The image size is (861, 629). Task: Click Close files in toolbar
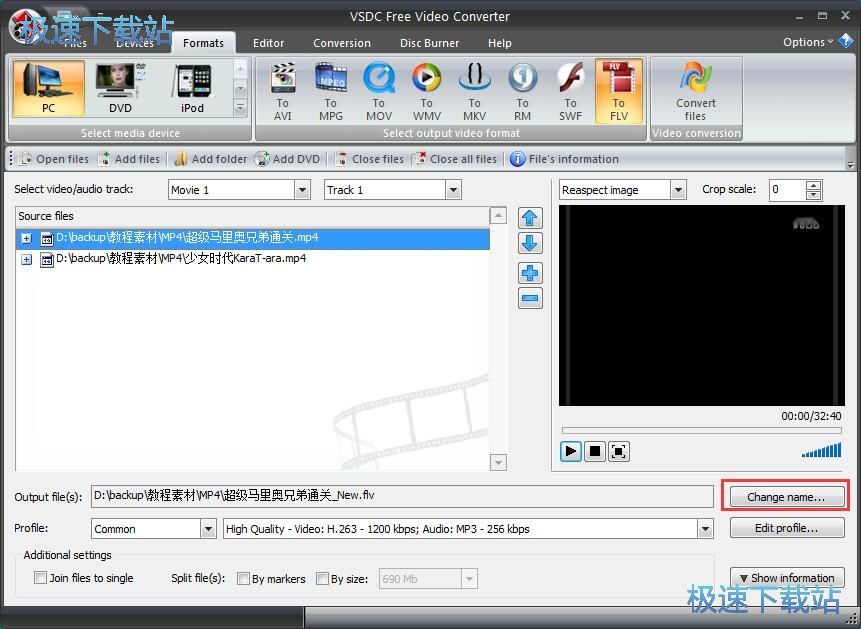370,159
